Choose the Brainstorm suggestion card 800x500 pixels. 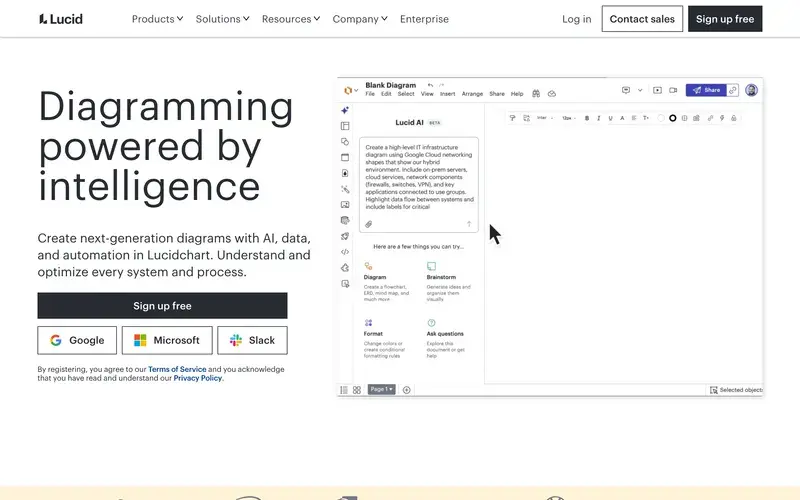pyautogui.click(x=449, y=281)
